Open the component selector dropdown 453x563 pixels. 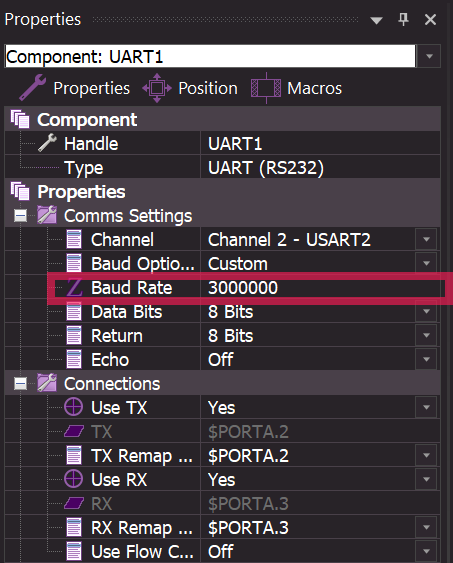[x=429, y=56]
